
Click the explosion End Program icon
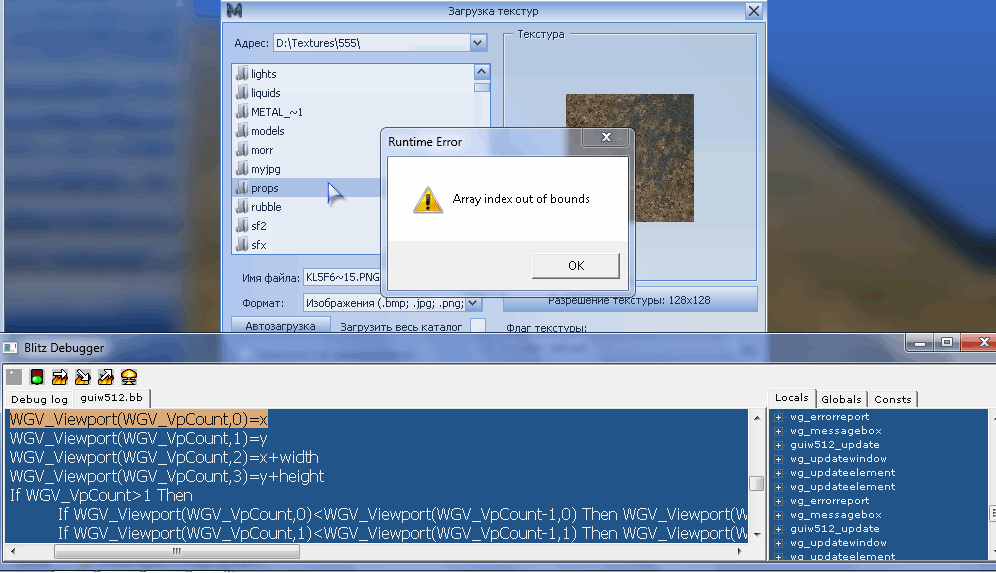pos(128,377)
